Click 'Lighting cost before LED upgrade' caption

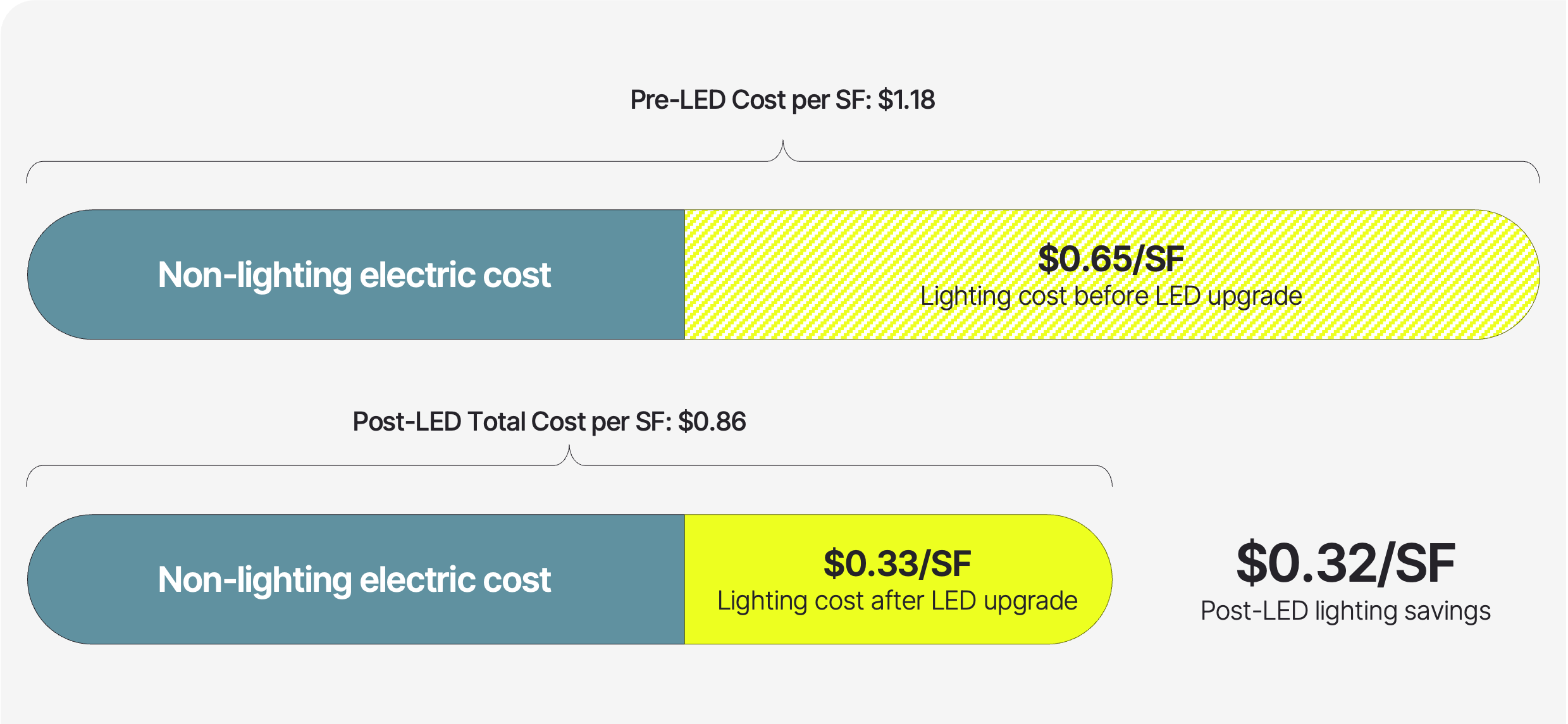tap(1111, 296)
